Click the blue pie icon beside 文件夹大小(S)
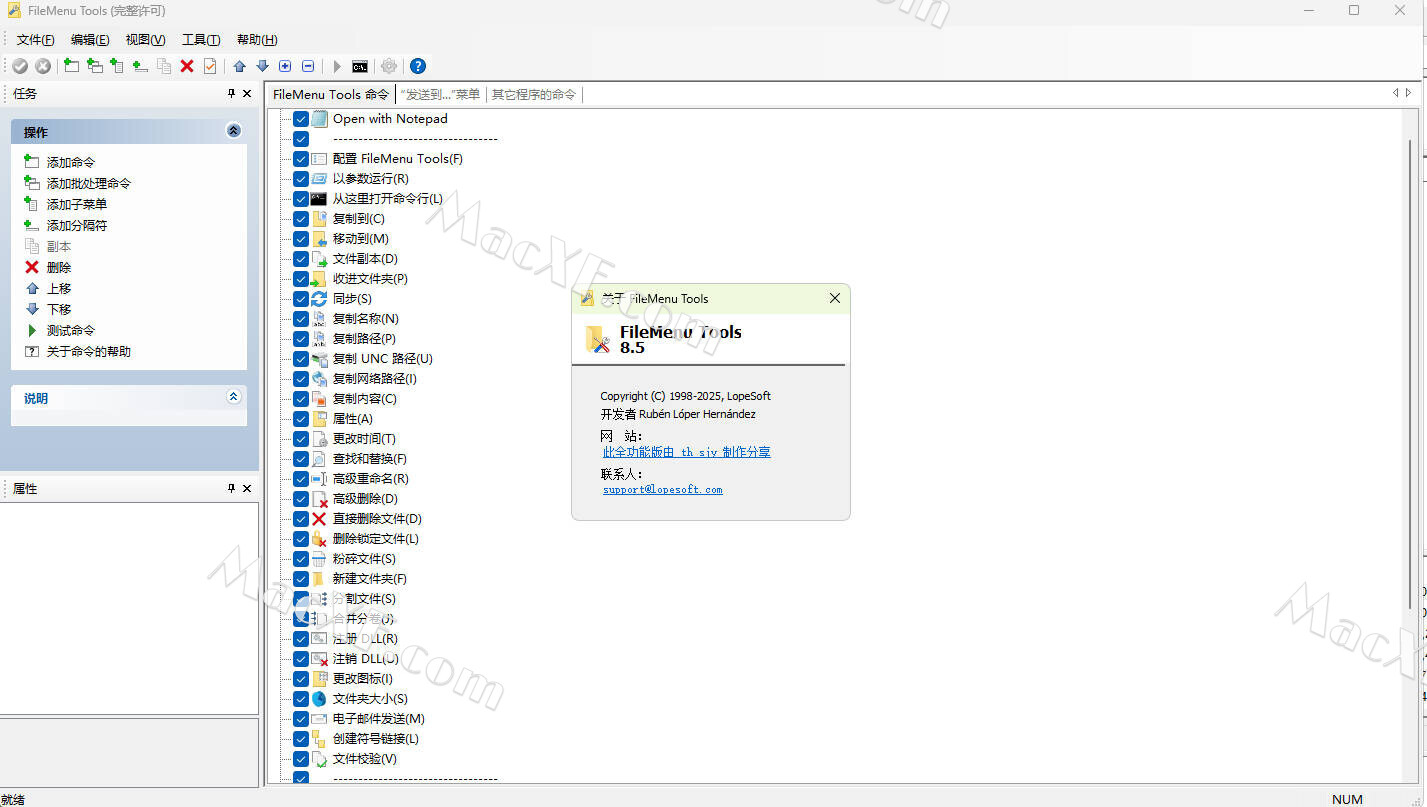Image resolution: width=1427 pixels, height=807 pixels. coord(319,699)
